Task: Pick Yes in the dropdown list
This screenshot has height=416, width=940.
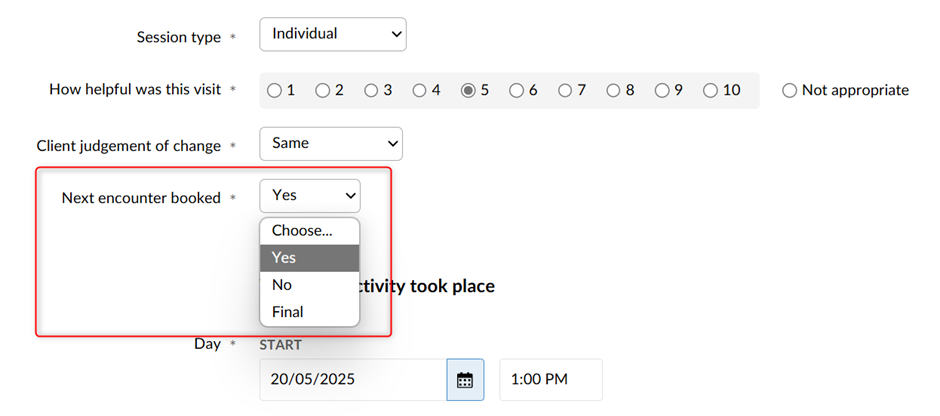Action: (x=309, y=258)
